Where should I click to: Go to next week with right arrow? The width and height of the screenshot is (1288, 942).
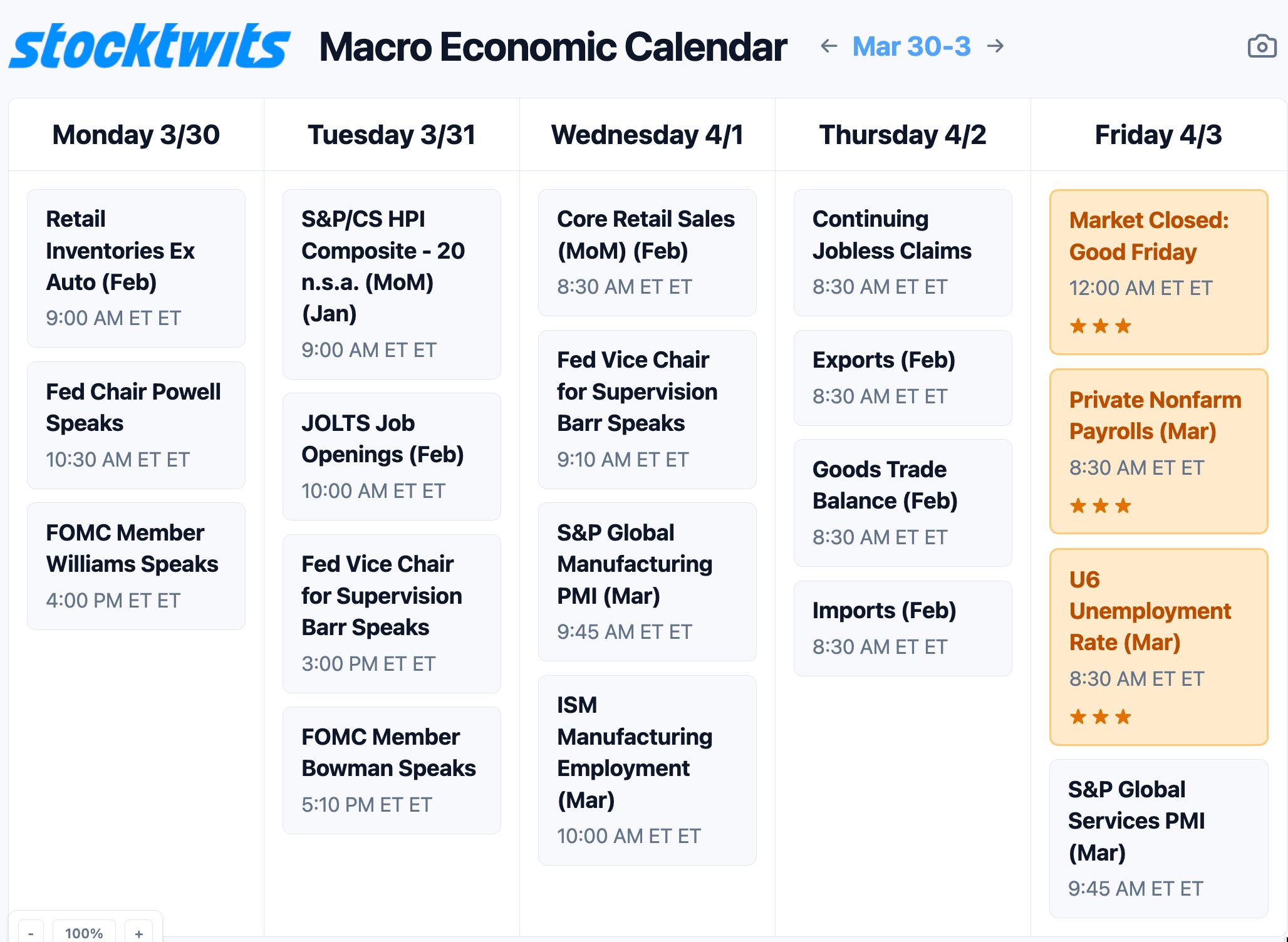(x=995, y=46)
